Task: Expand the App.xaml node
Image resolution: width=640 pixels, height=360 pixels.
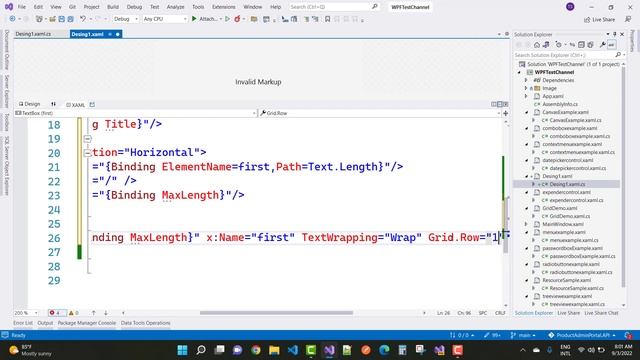Action: [526, 96]
